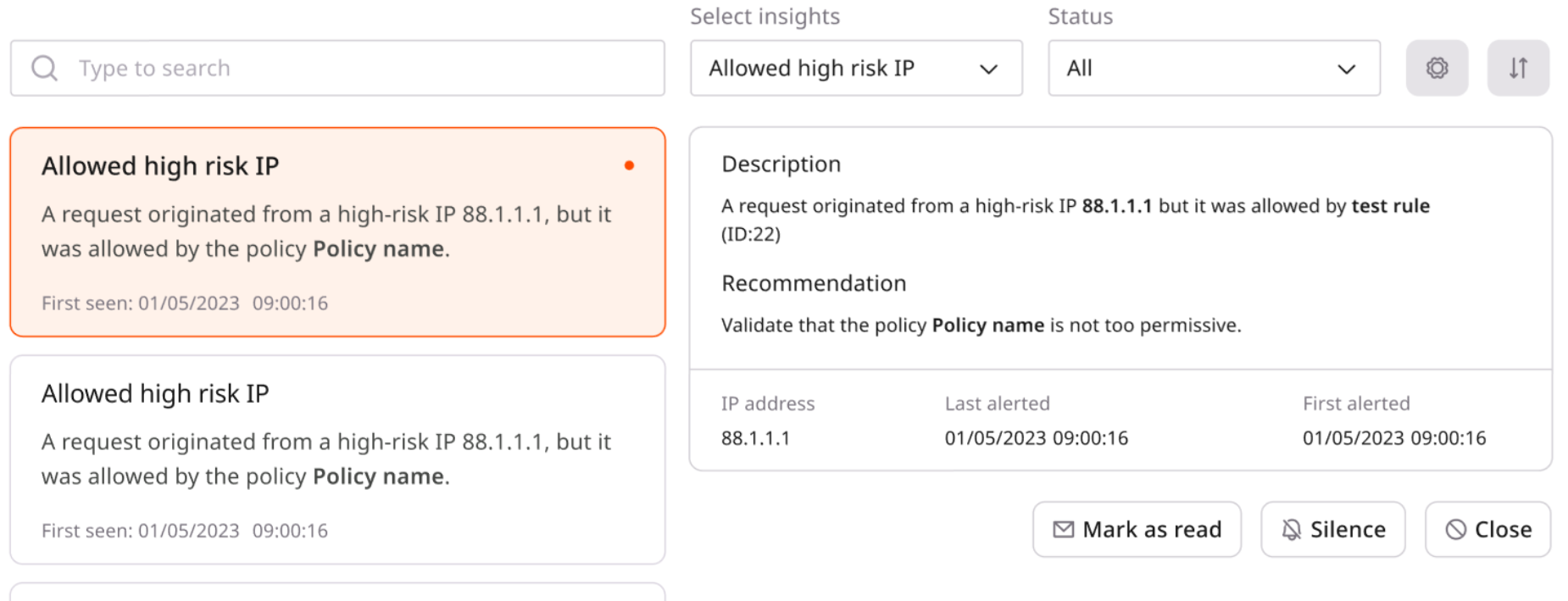Click the Close button
Viewport: 1568px width, 601px height.
pos(1487,530)
